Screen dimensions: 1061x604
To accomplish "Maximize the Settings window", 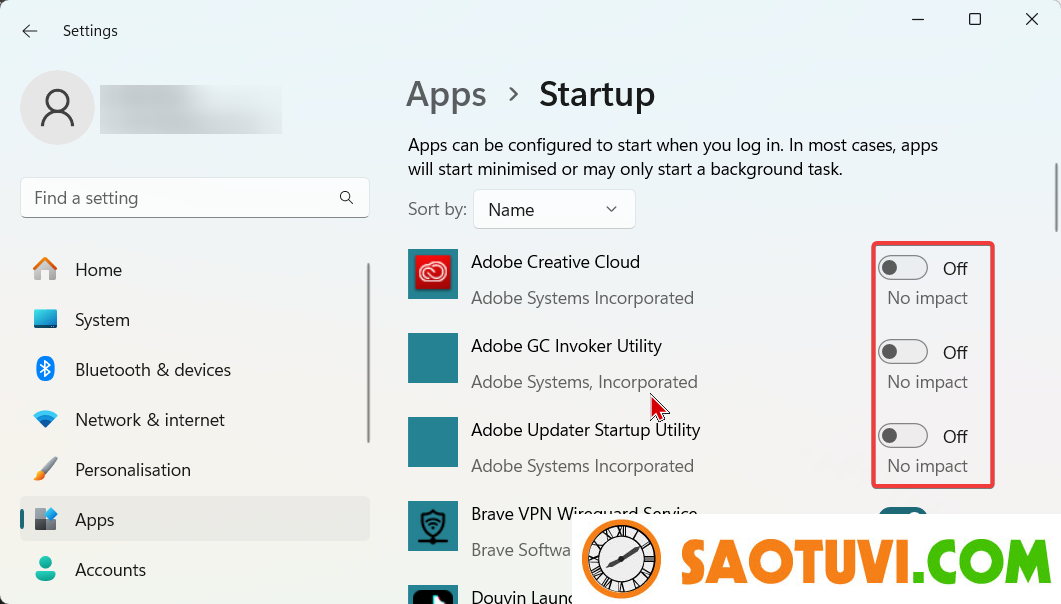I will [x=975, y=19].
